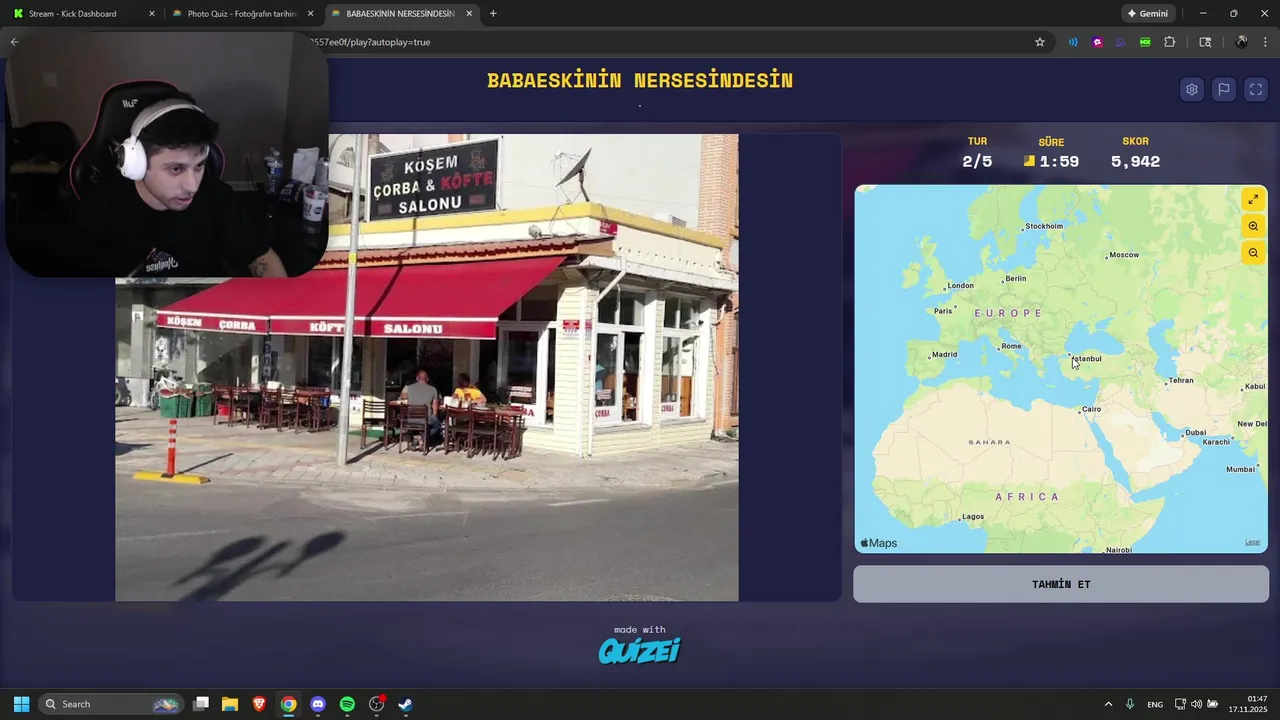The height and width of the screenshot is (720, 1280).
Task: Click the Quizei logo link
Action: [x=640, y=651]
